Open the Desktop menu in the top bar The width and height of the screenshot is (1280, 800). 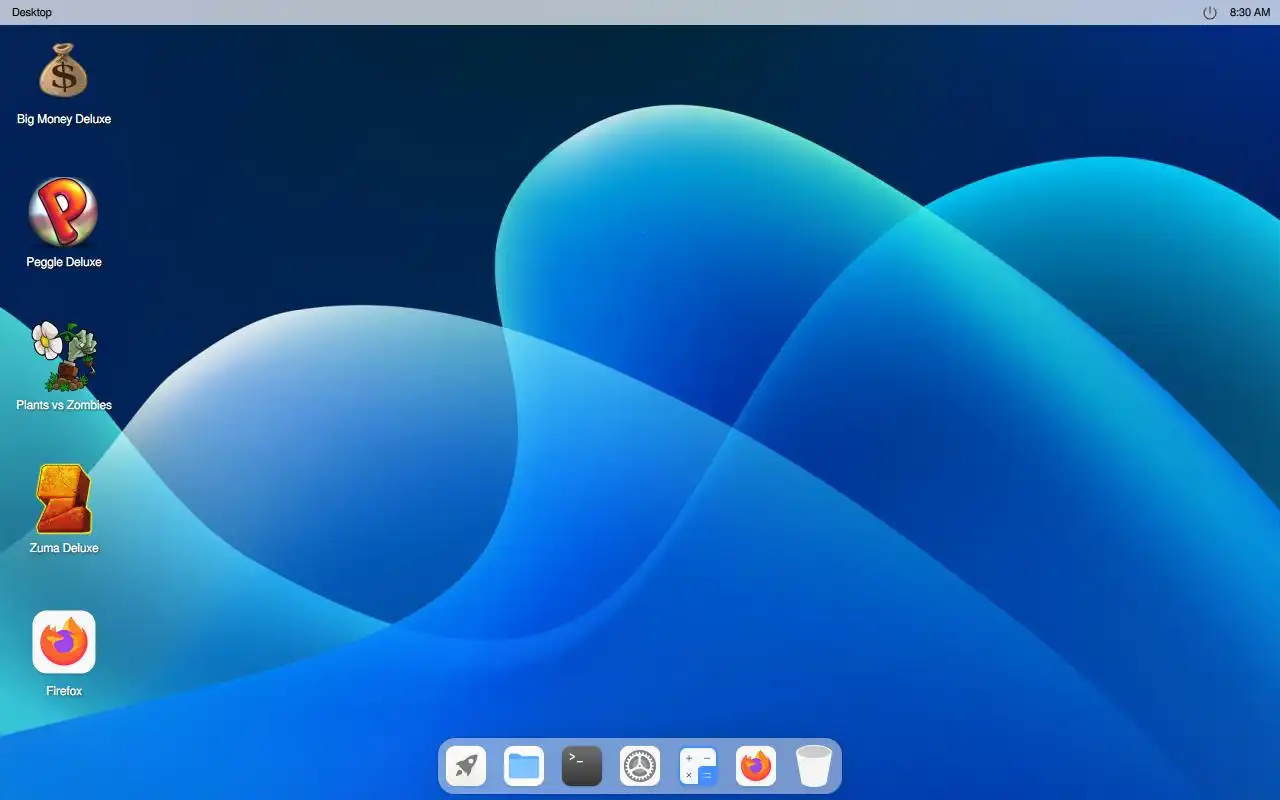[32, 12]
